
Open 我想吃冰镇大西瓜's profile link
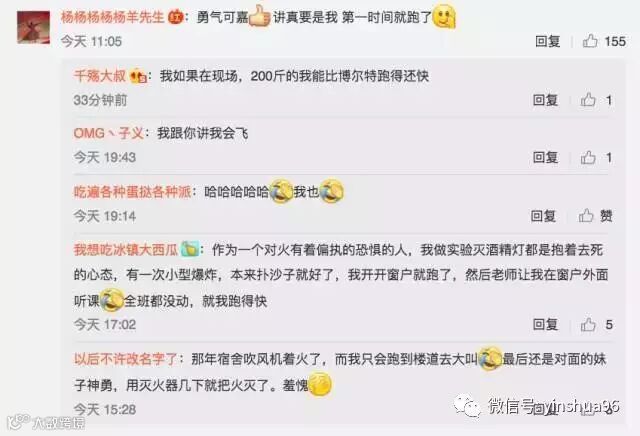tap(126, 249)
